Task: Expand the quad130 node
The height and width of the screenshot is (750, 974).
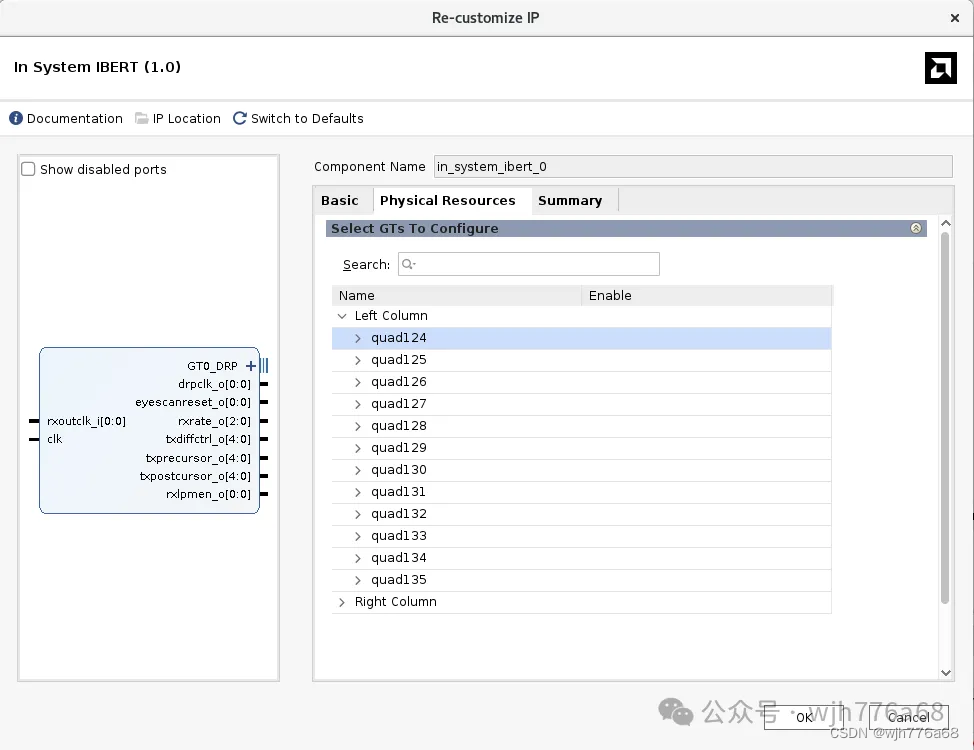Action: (358, 470)
